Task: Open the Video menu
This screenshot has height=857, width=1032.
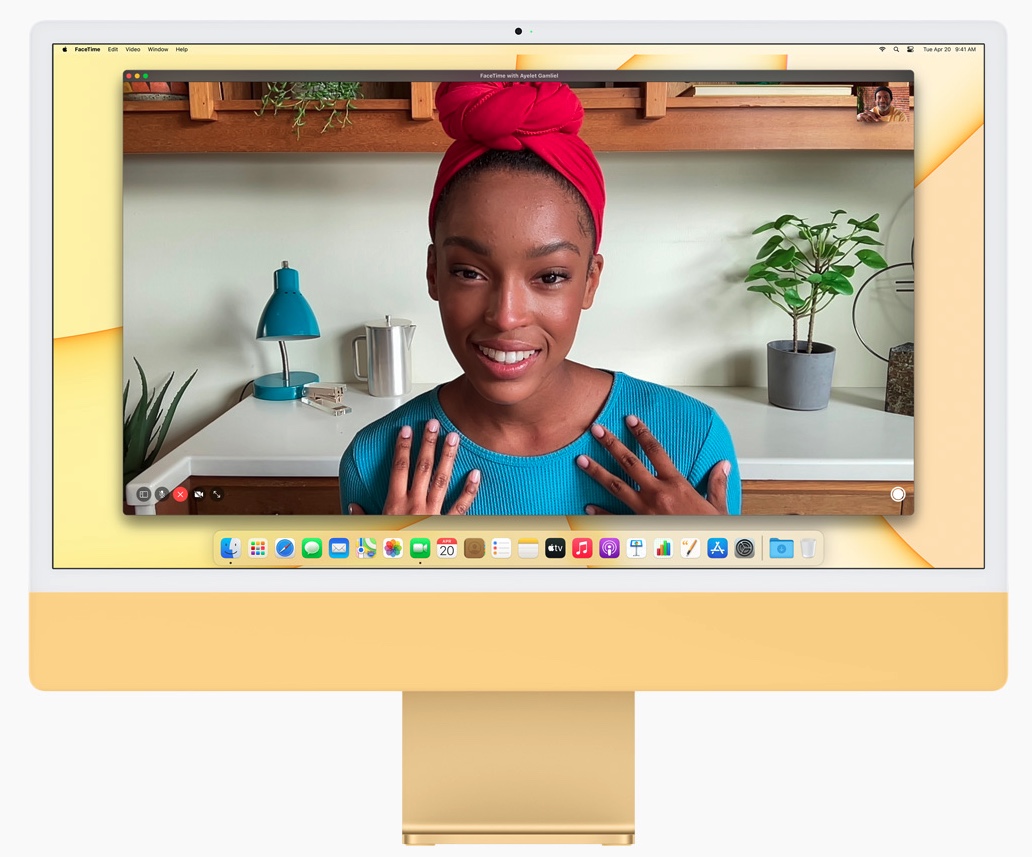Action: [x=132, y=49]
